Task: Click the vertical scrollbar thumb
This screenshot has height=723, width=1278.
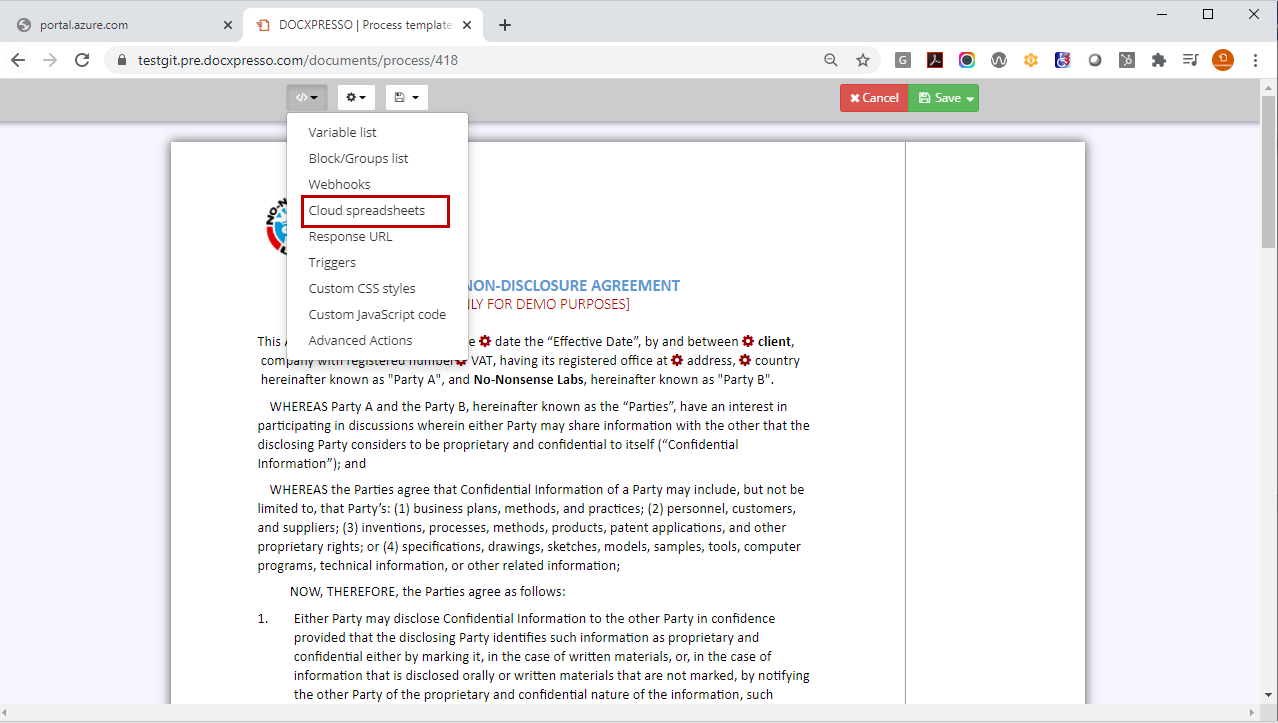Action: pos(1269,172)
